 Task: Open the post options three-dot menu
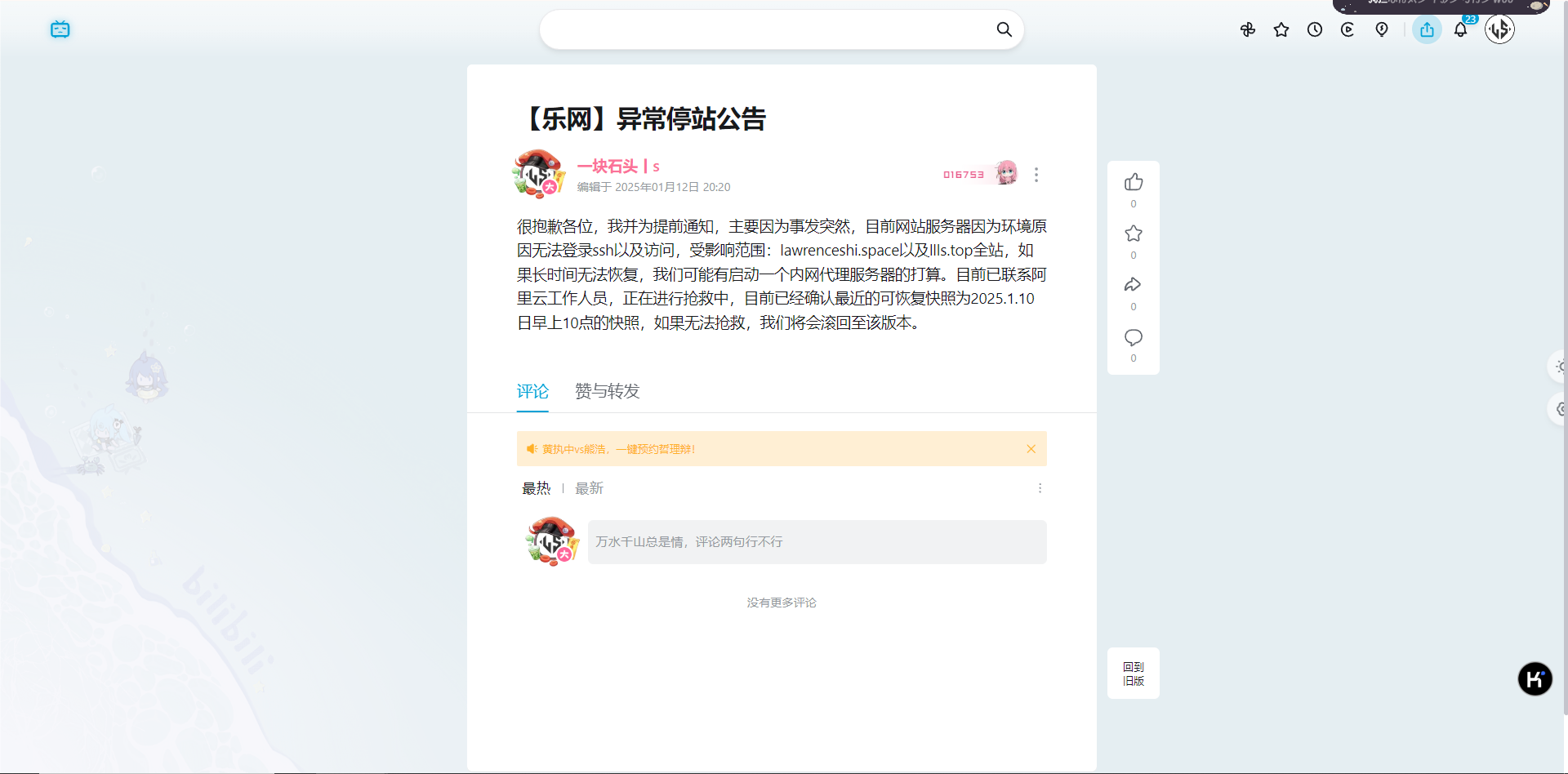[x=1036, y=174]
